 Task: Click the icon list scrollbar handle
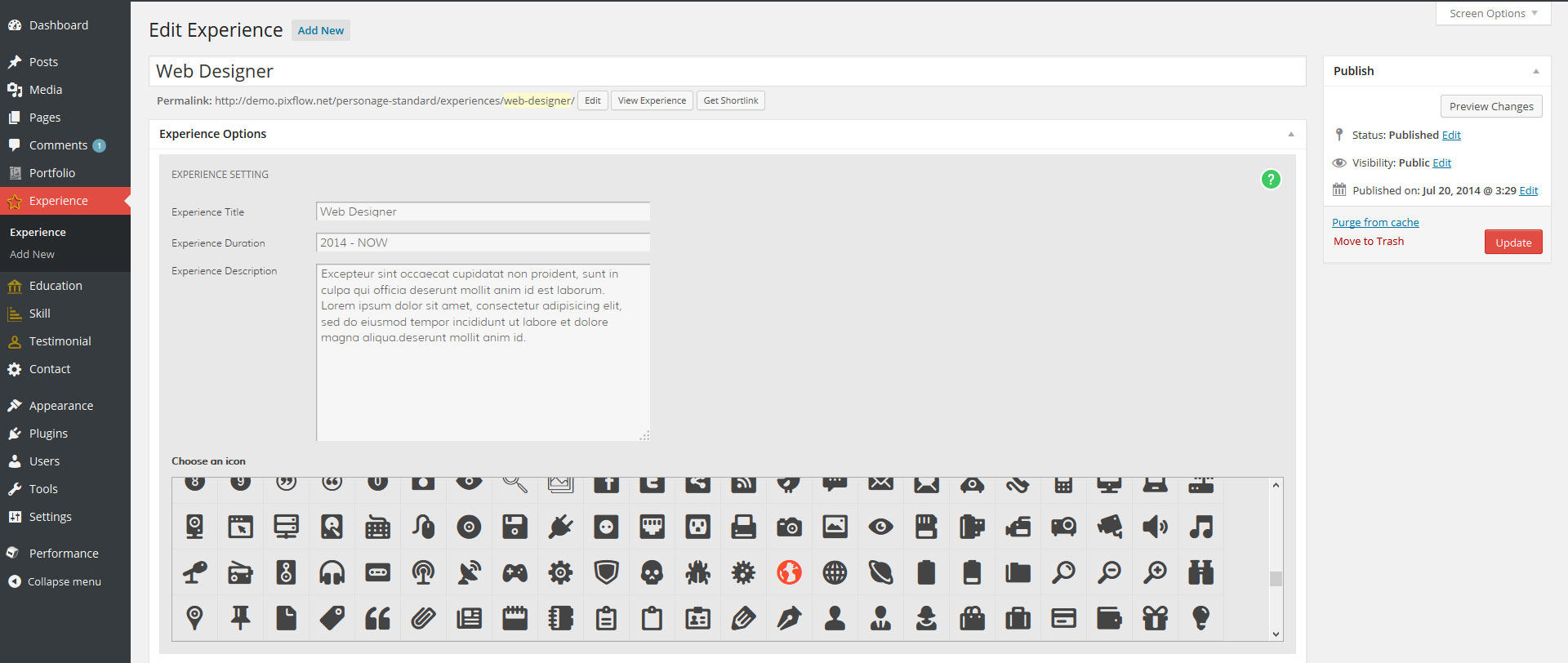[x=1276, y=579]
